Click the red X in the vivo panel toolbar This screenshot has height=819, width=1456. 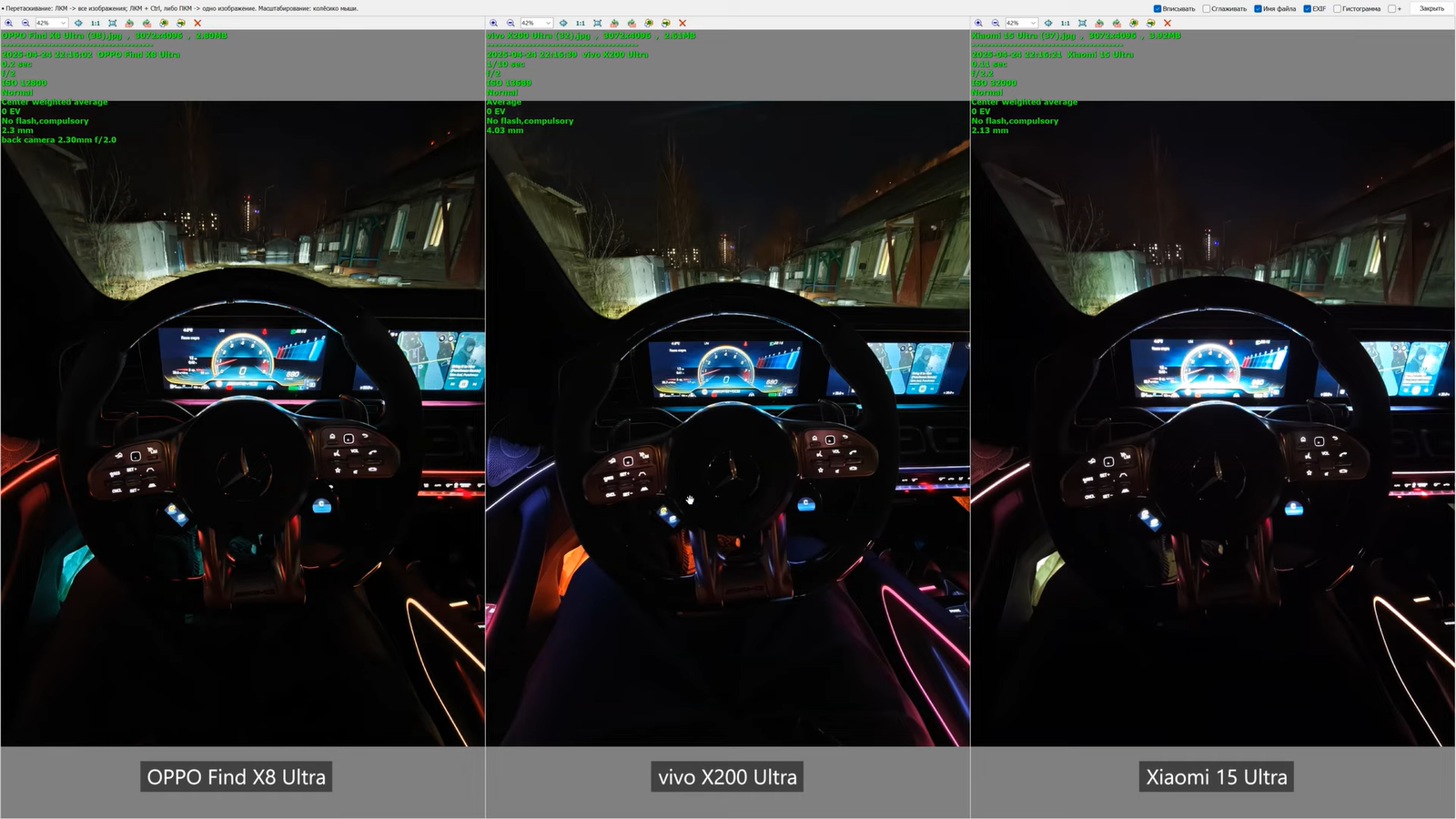coord(682,23)
